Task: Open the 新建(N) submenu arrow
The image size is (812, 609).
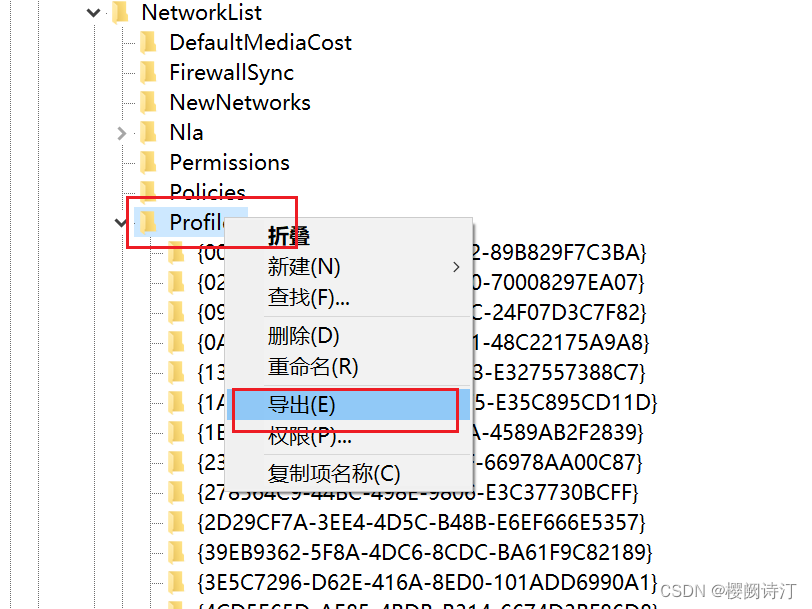Action: click(x=455, y=267)
